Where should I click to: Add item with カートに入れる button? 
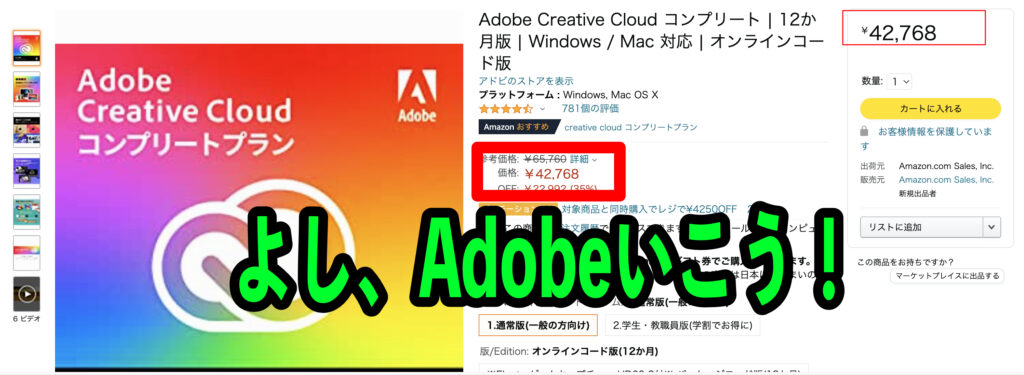pyautogui.click(x=931, y=108)
